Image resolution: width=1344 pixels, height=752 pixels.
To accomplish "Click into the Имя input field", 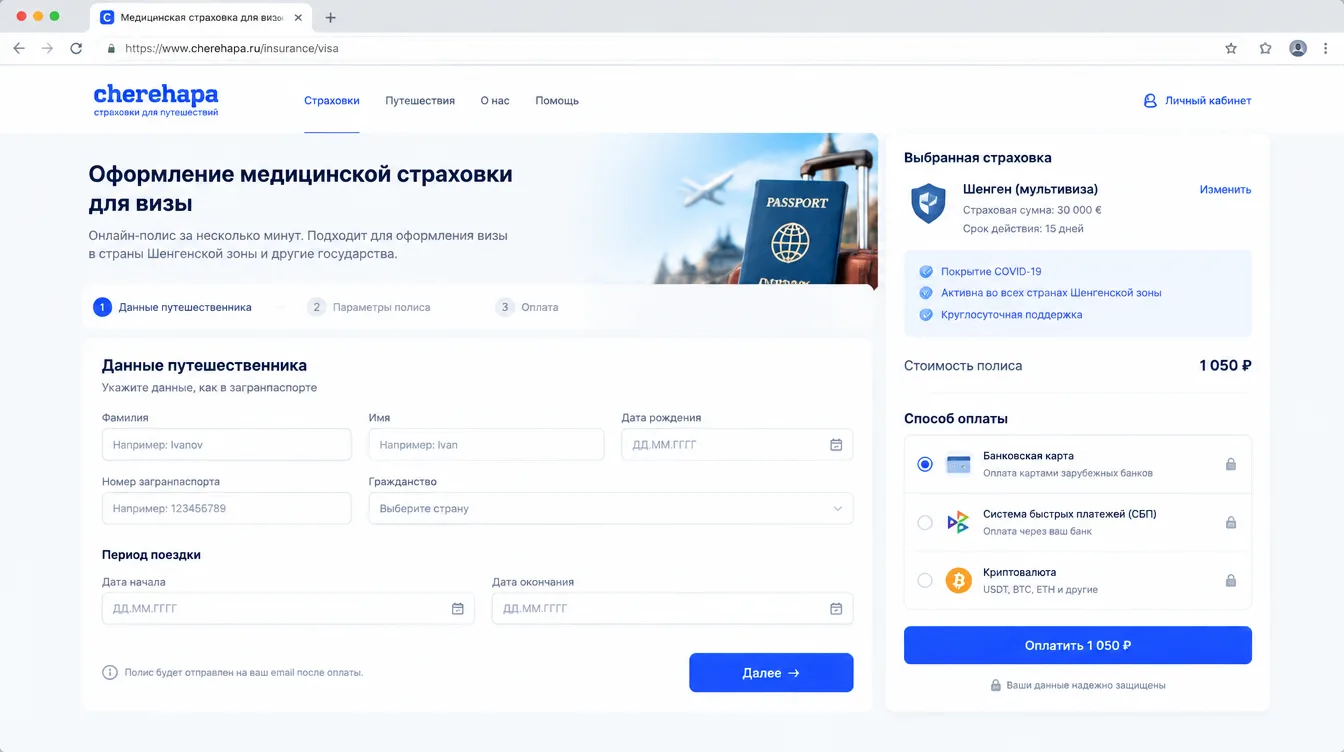I will pyautogui.click(x=486, y=445).
